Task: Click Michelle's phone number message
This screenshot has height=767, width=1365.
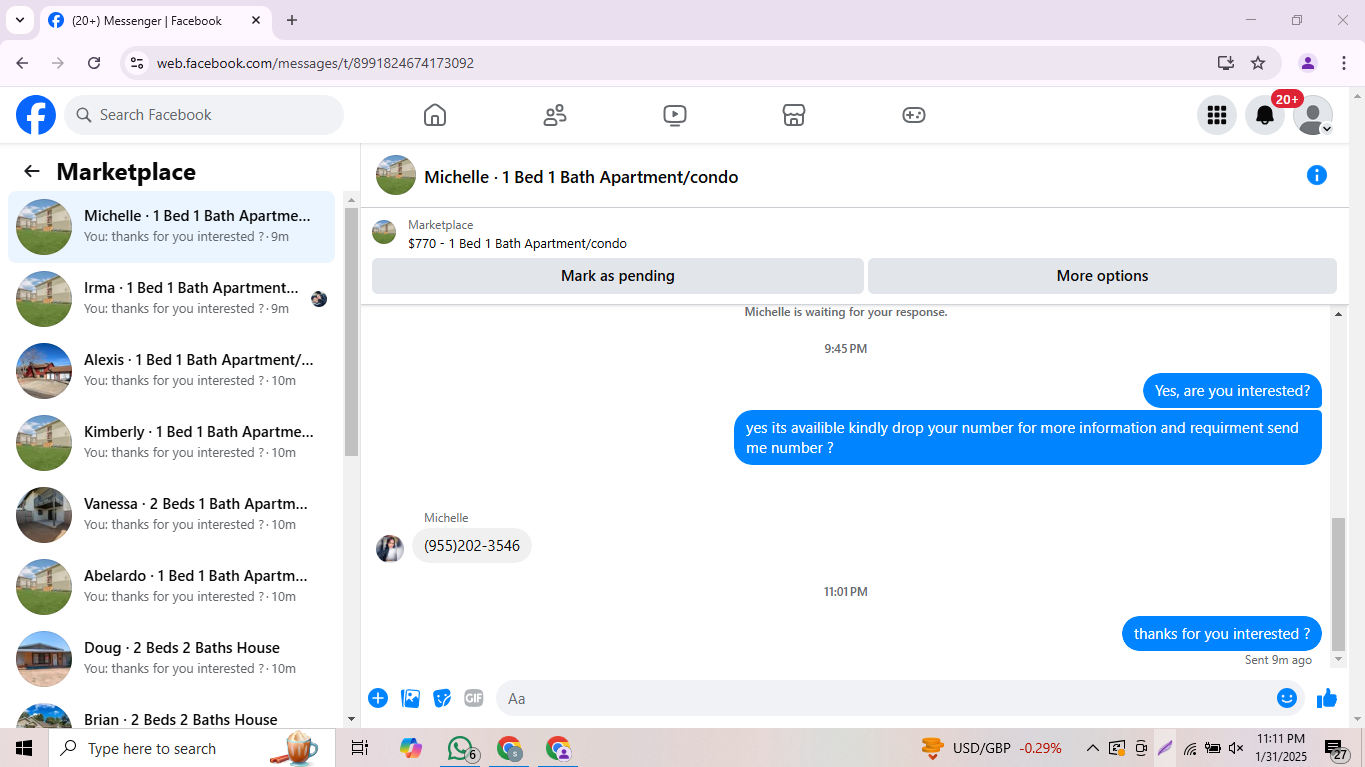Action: click(x=472, y=546)
